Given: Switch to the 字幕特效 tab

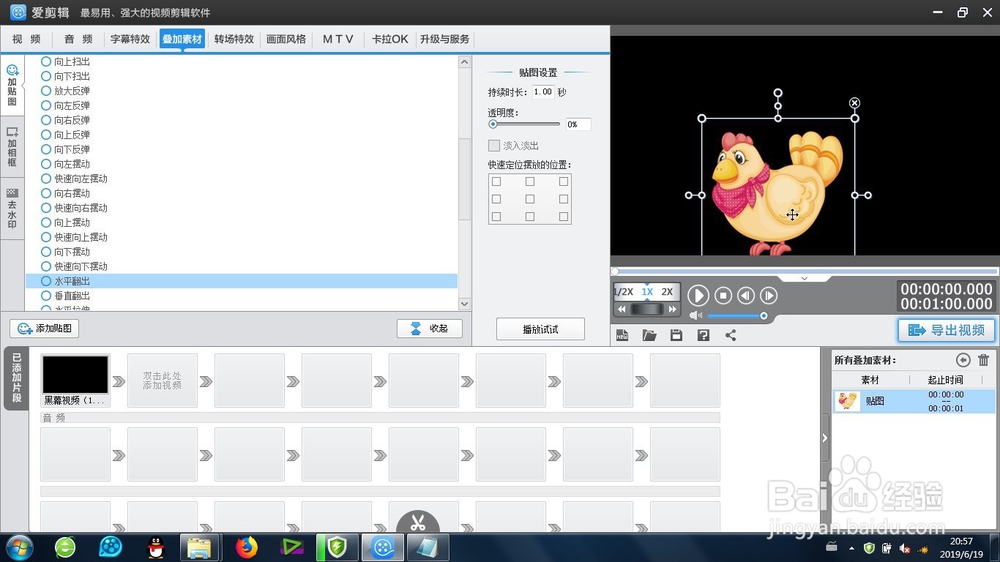Looking at the screenshot, I should (x=130, y=39).
